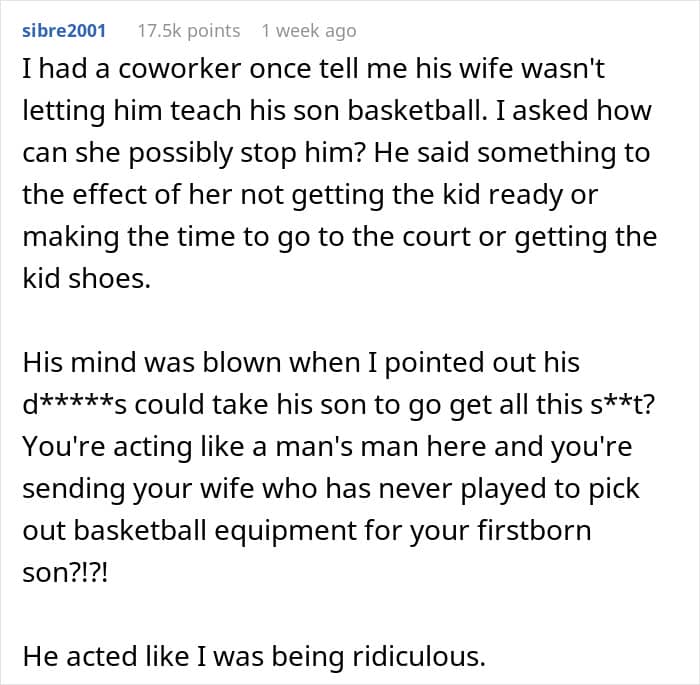Click the words 'kid shoes.'
The width and height of the screenshot is (700, 685).
(85, 280)
